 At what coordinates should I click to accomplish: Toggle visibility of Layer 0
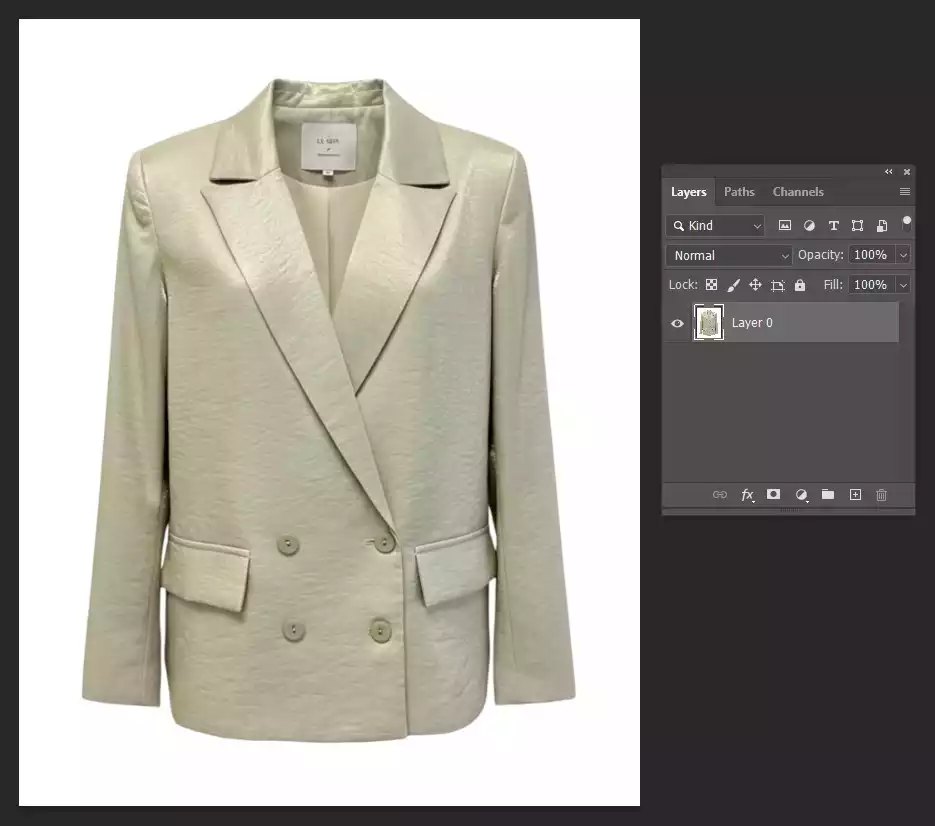678,322
